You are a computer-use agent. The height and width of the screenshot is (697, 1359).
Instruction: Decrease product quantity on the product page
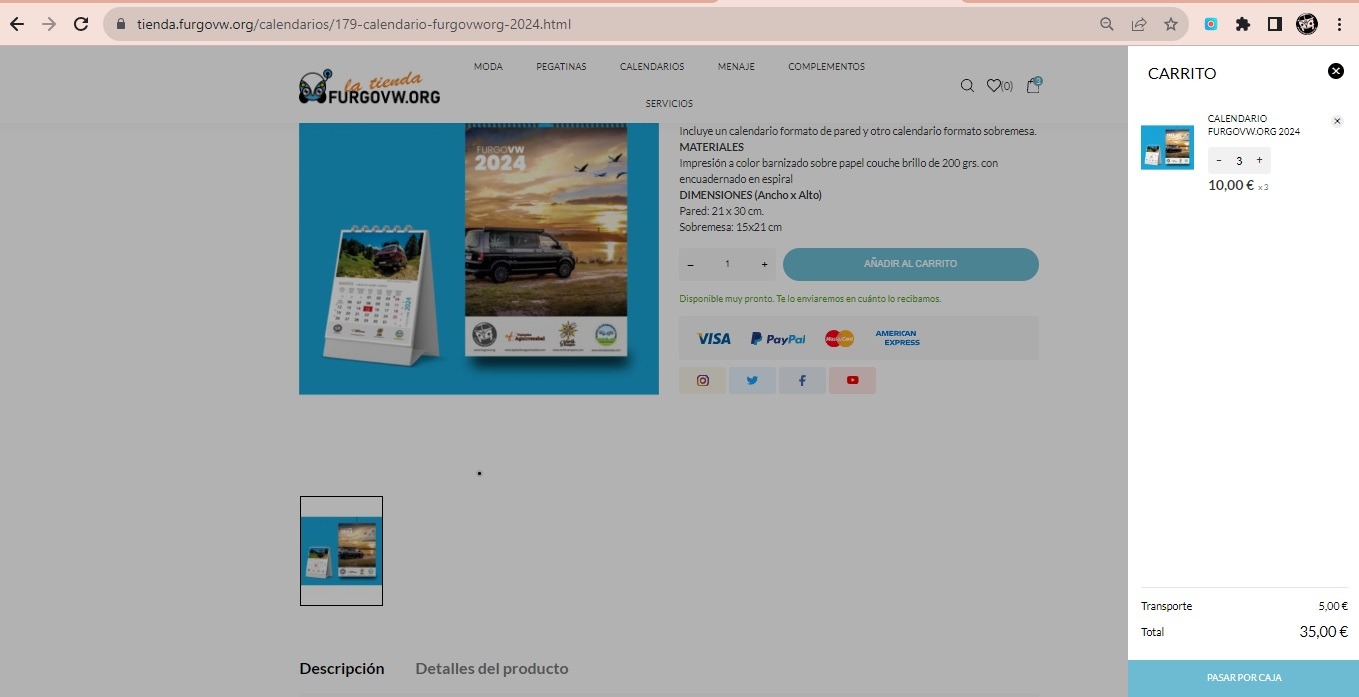click(x=691, y=264)
